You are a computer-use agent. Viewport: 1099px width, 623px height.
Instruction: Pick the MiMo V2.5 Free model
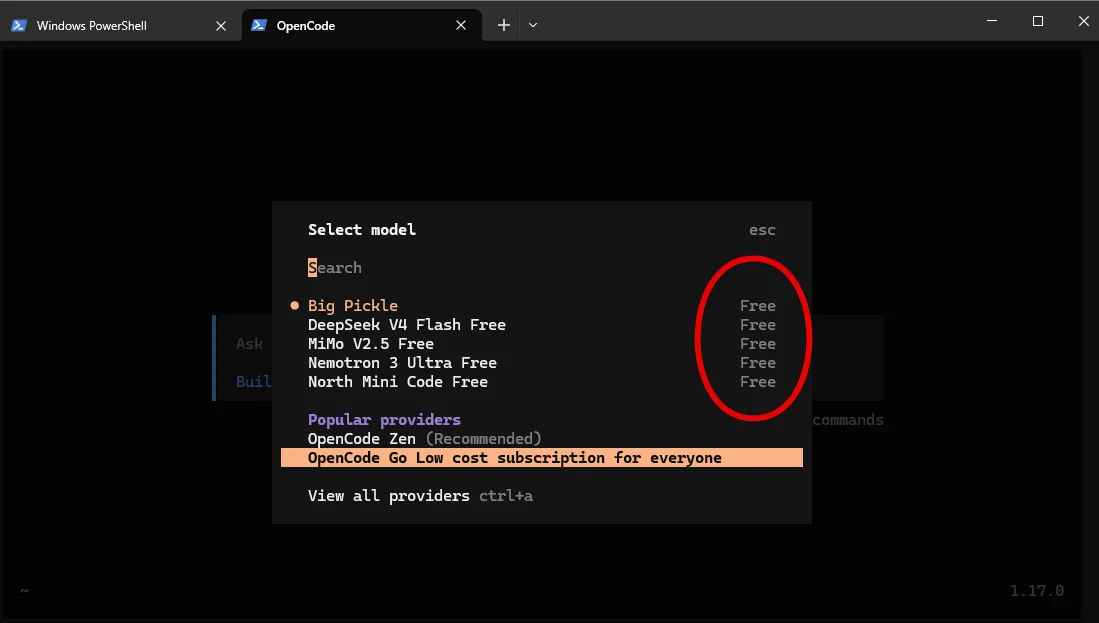coord(541,343)
